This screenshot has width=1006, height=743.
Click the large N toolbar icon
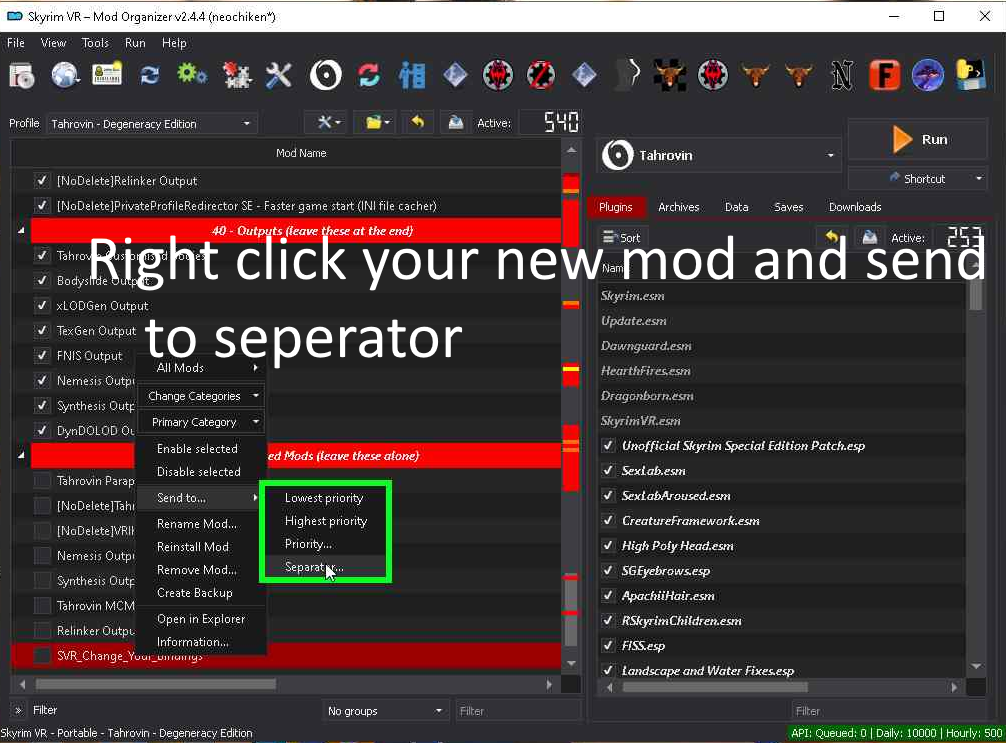(x=842, y=75)
